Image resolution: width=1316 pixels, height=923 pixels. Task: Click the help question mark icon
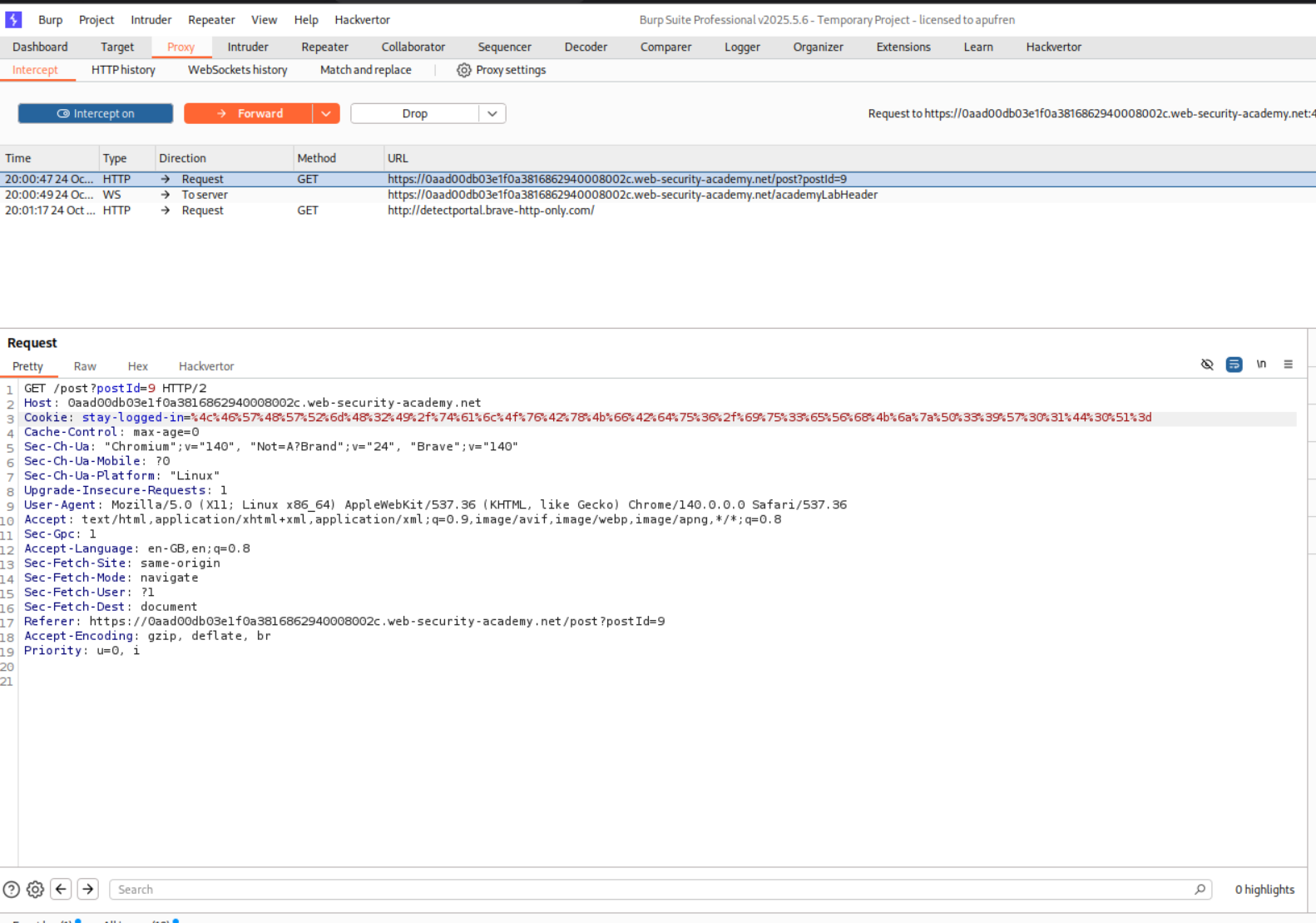11,889
